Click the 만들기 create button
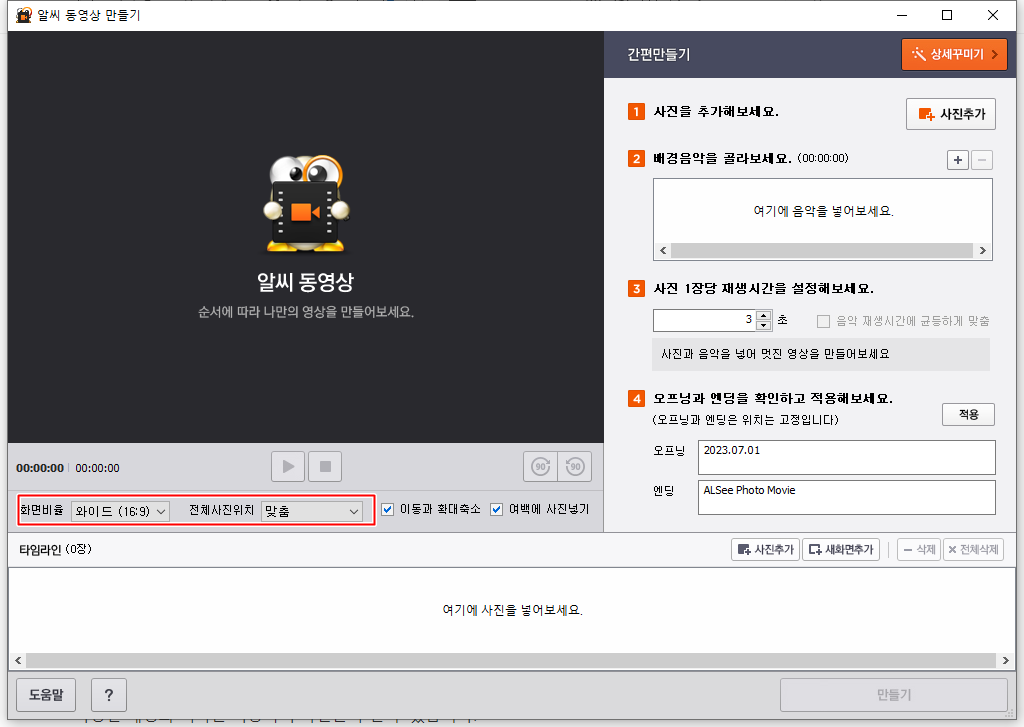Viewport: 1024px width, 727px height. tap(893, 694)
